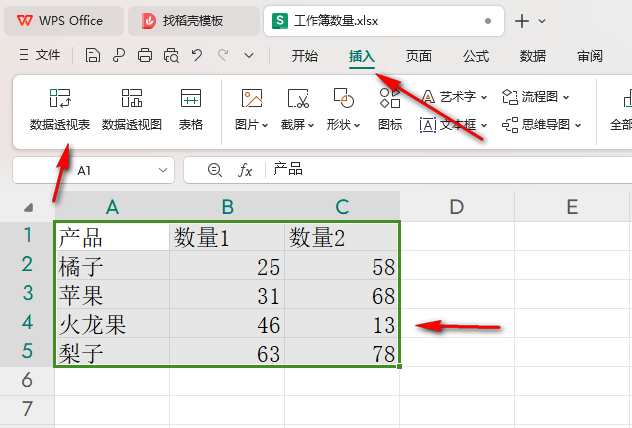This screenshot has height=428, width=632.
Task: Select column C header
Action: pos(342,207)
